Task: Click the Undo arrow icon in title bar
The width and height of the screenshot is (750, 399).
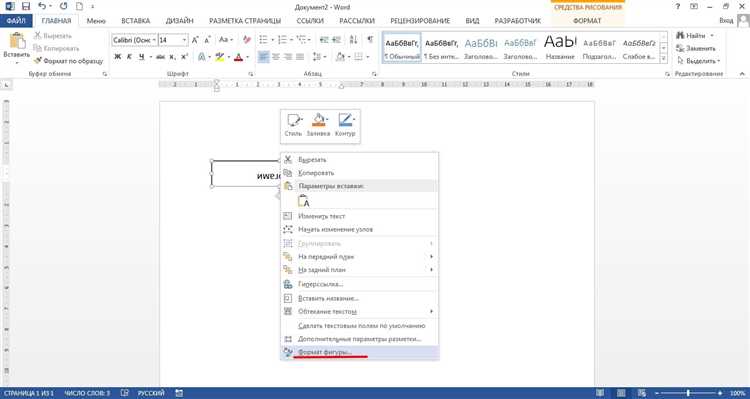Action: [x=42, y=7]
